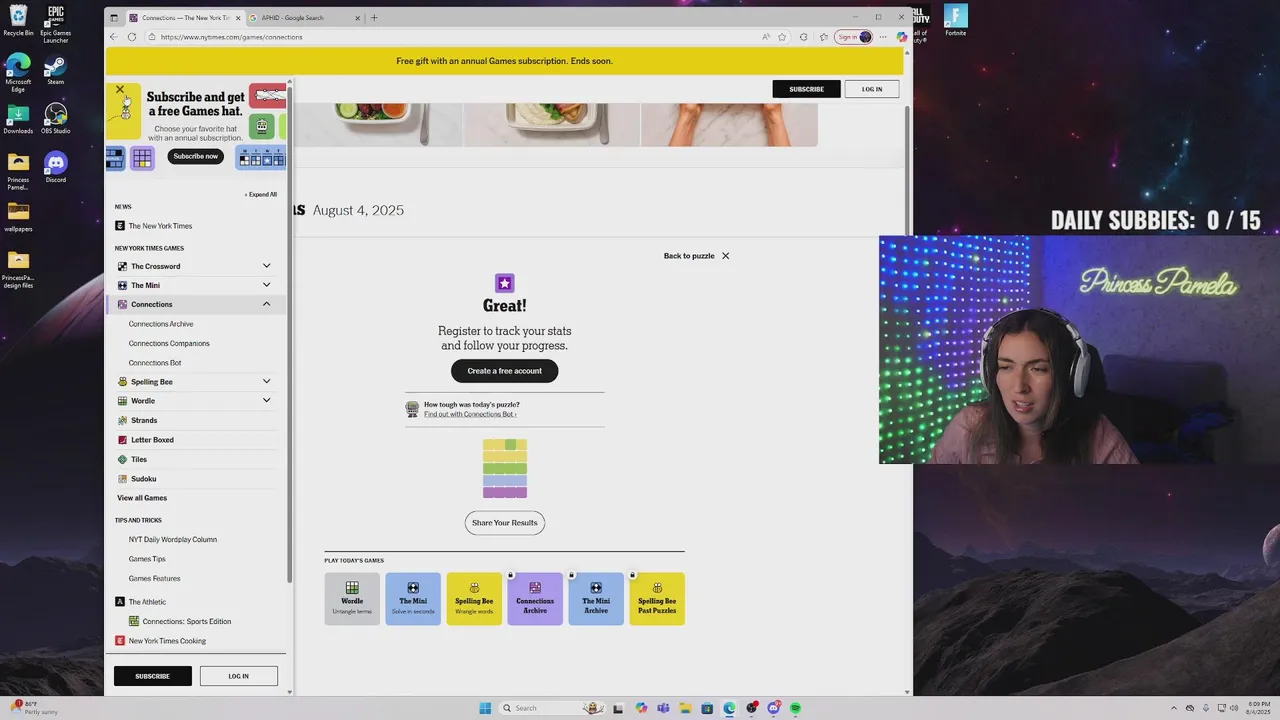Open OBS Studio desktop shortcut
This screenshot has height=720, width=1280.
[x=56, y=118]
